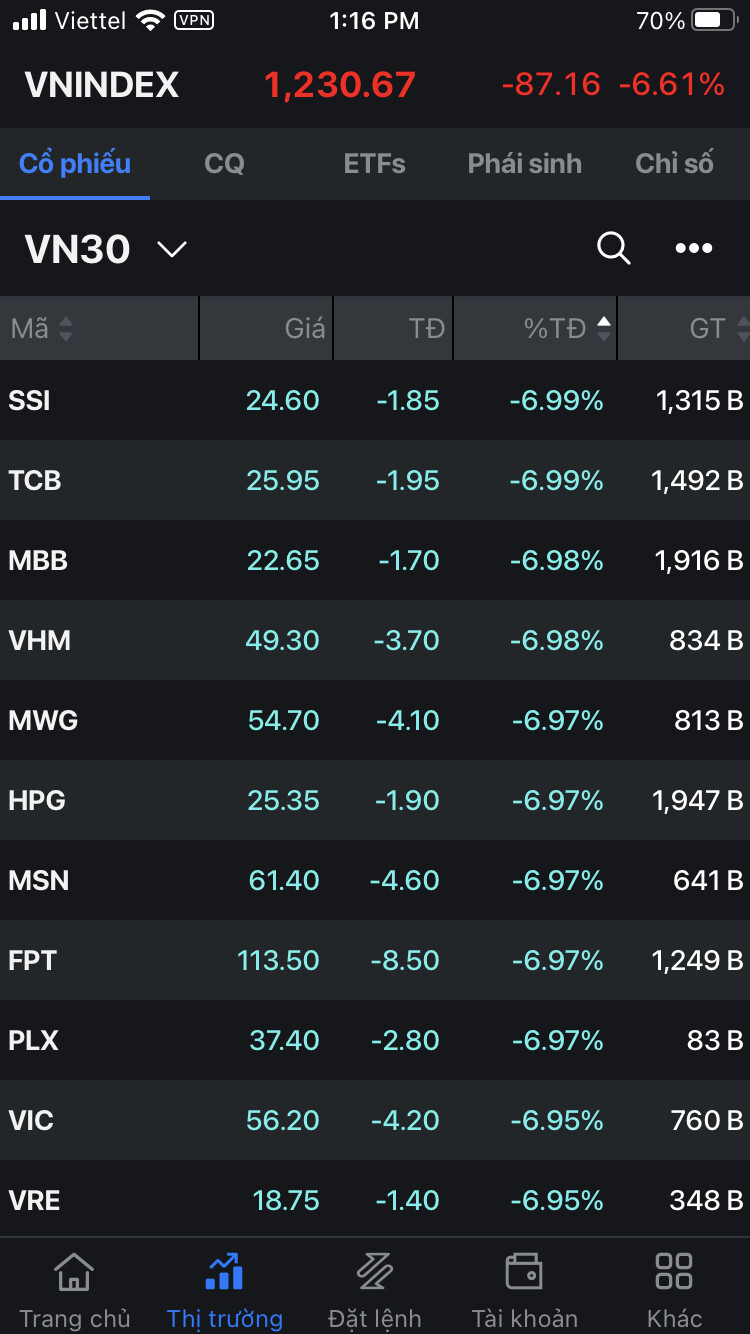
Task: Open Tài khoản wallet icon
Action: click(x=524, y=1272)
